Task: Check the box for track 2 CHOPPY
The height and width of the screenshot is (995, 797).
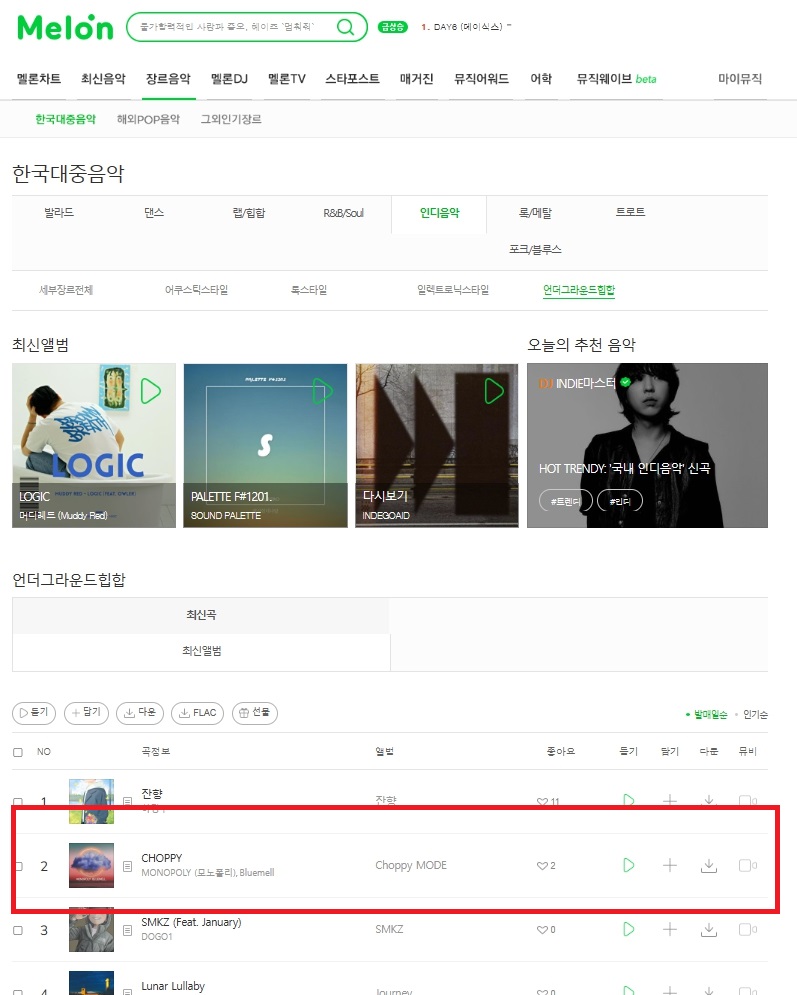Action: (x=18, y=866)
